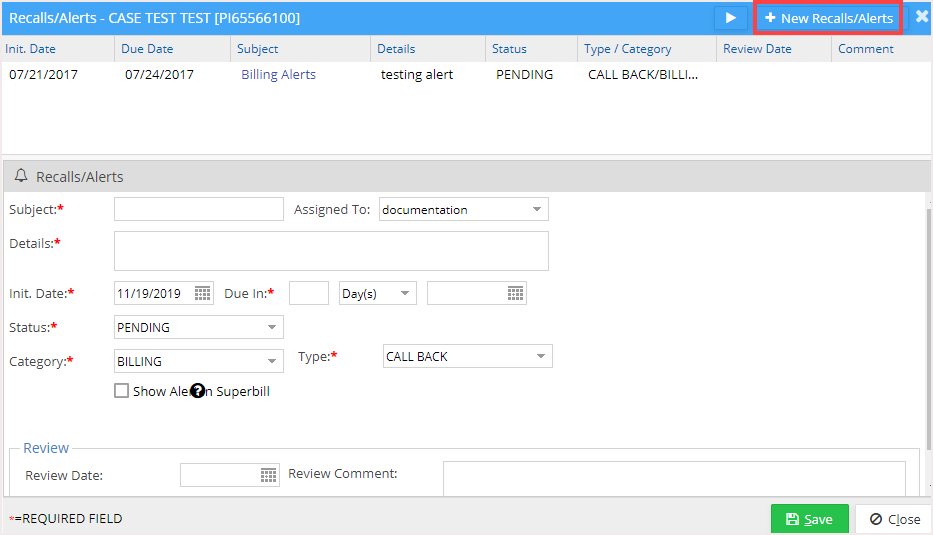Sort by Due Date column header
Screen dimensions: 933x535
tap(147, 48)
